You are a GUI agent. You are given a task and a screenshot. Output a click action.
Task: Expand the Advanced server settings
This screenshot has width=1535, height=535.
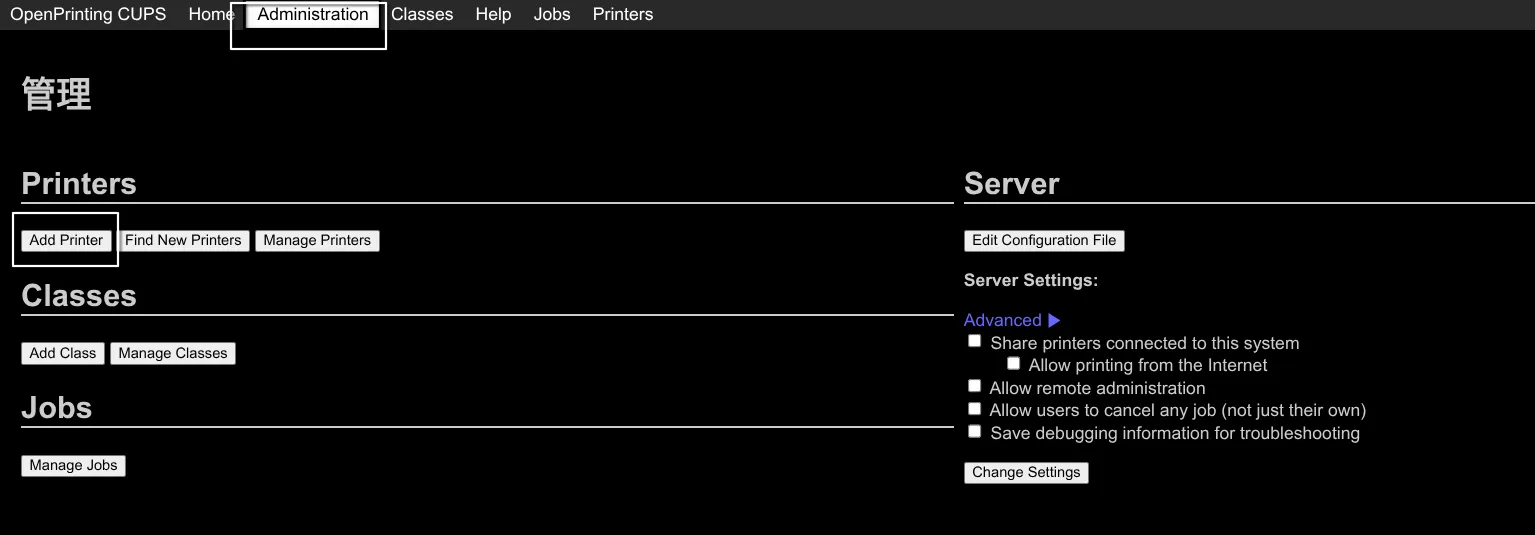[1011, 320]
